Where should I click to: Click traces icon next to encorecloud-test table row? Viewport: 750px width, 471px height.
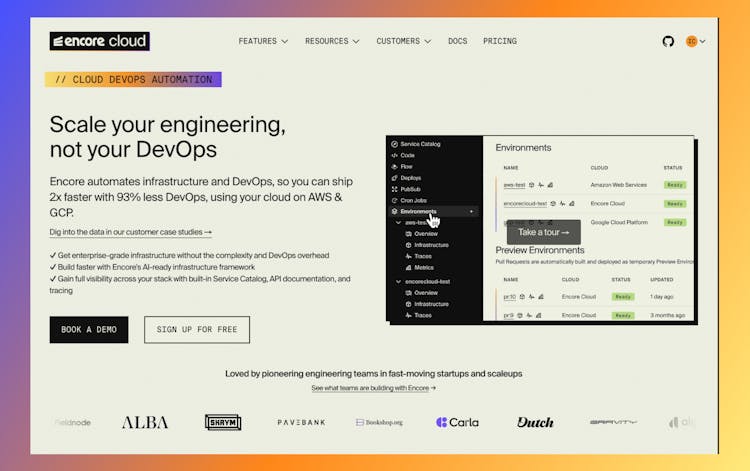click(x=562, y=204)
